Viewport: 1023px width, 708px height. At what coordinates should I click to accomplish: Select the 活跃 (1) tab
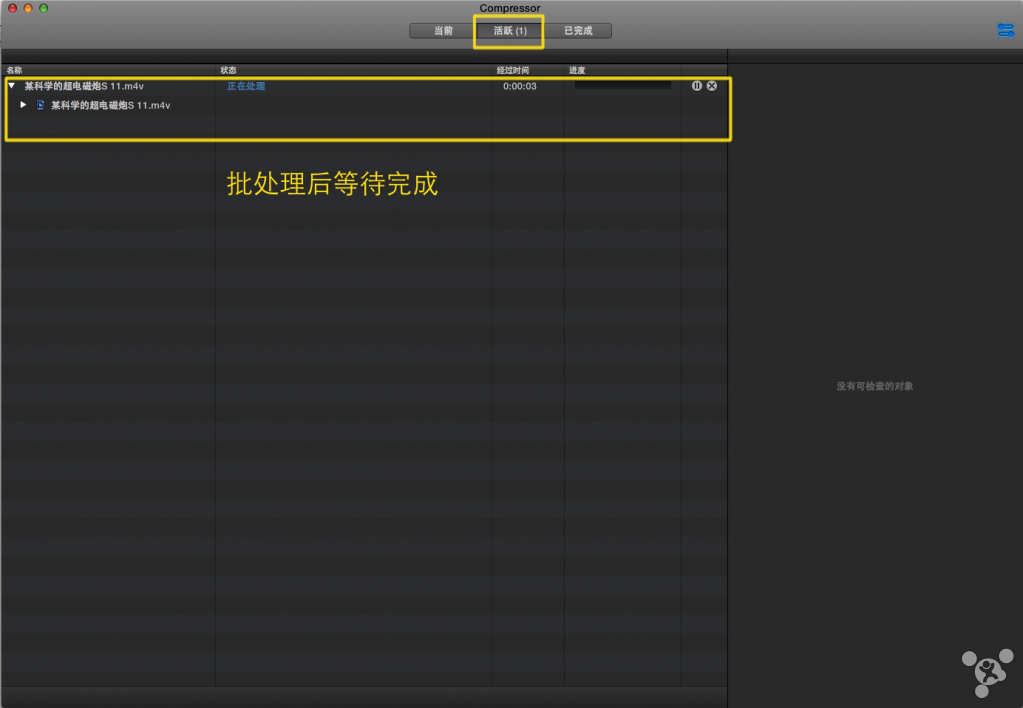pos(510,31)
